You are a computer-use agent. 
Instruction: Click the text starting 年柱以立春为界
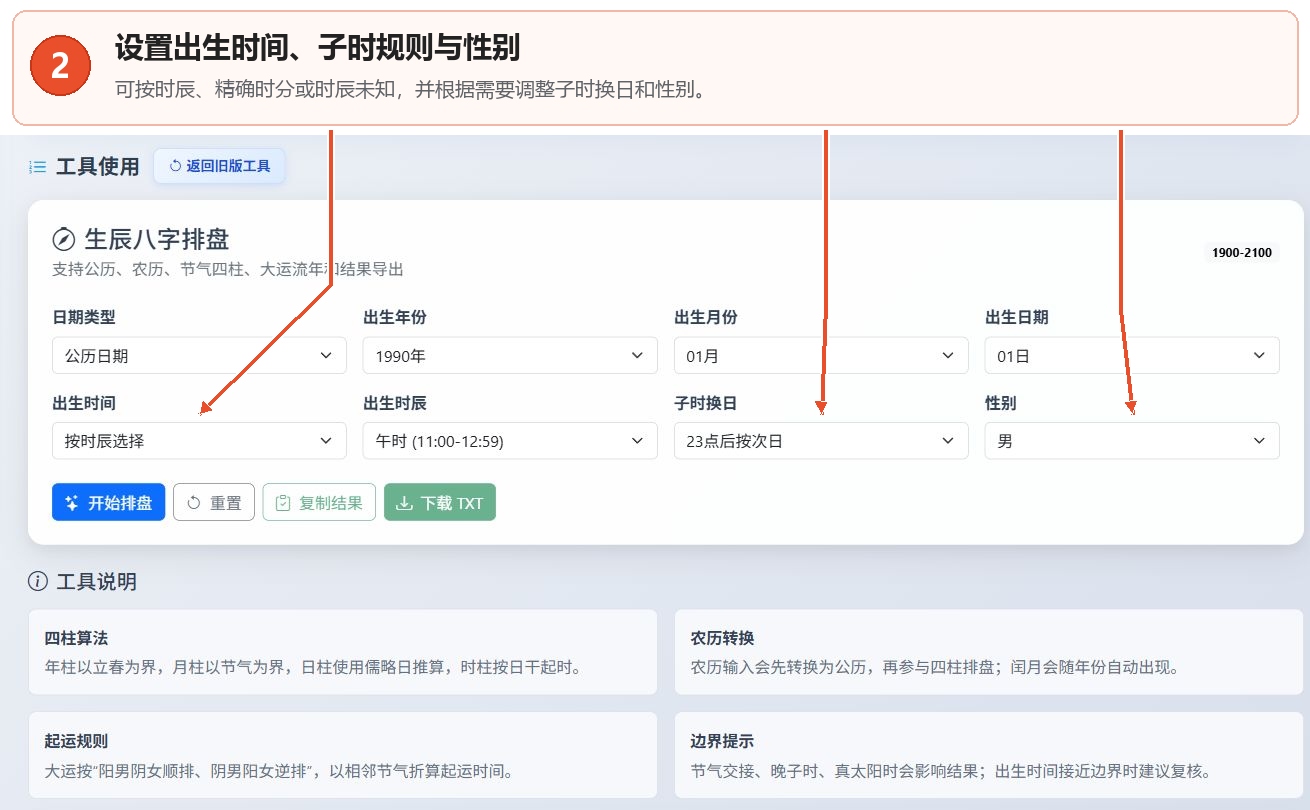click(x=313, y=667)
